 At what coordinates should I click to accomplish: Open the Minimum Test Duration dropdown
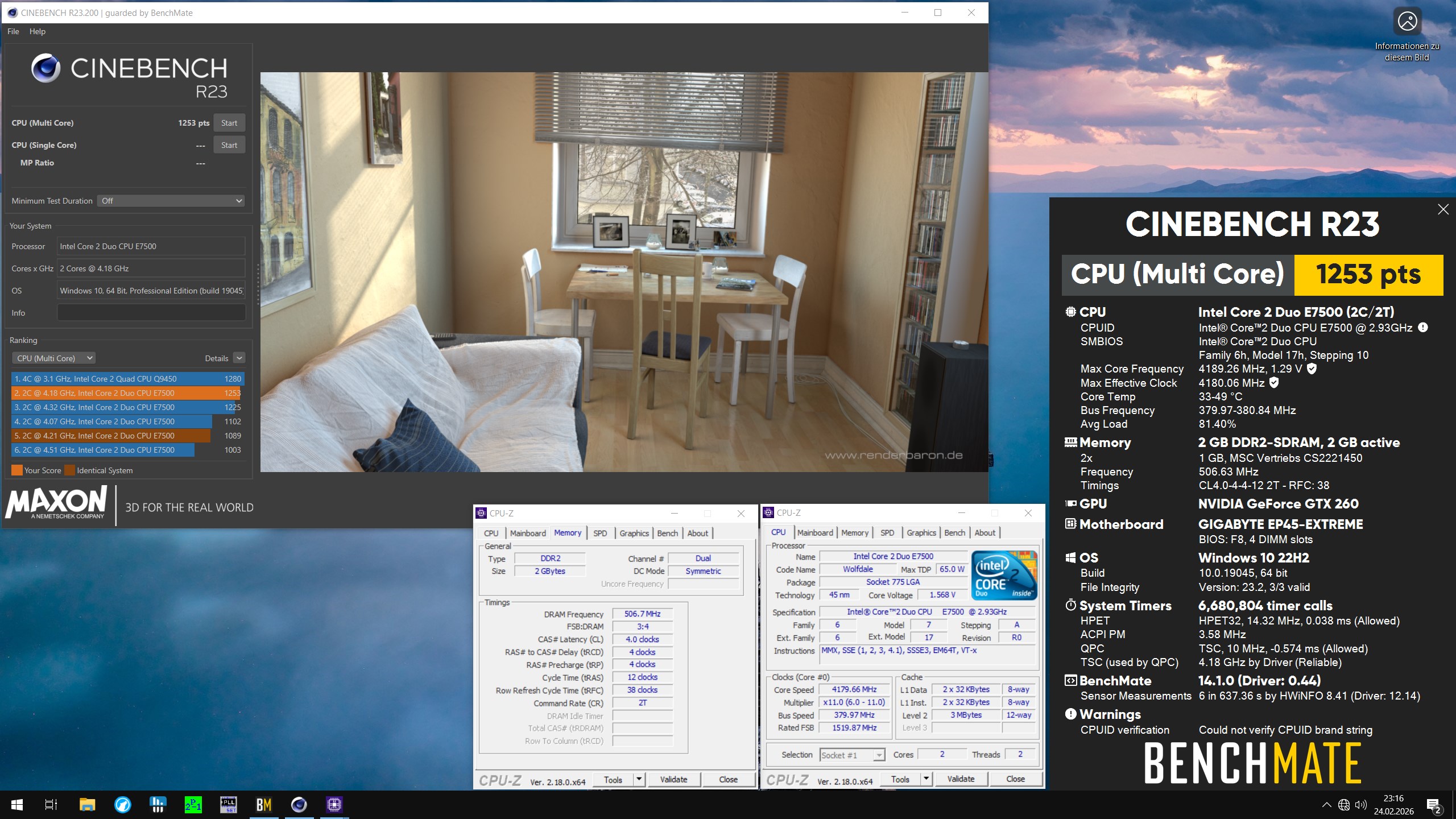(171, 201)
